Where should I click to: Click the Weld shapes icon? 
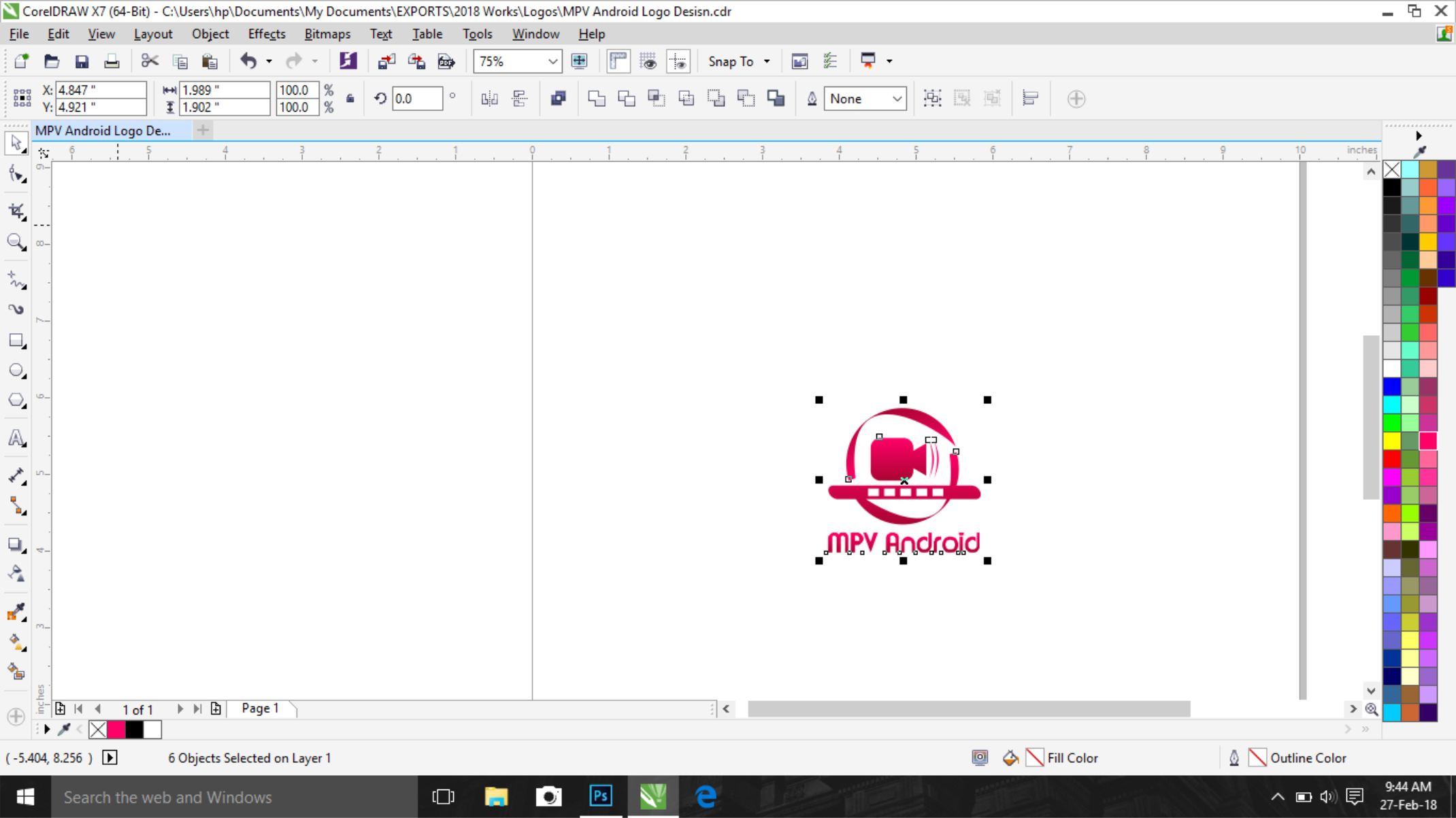pyautogui.click(x=597, y=99)
